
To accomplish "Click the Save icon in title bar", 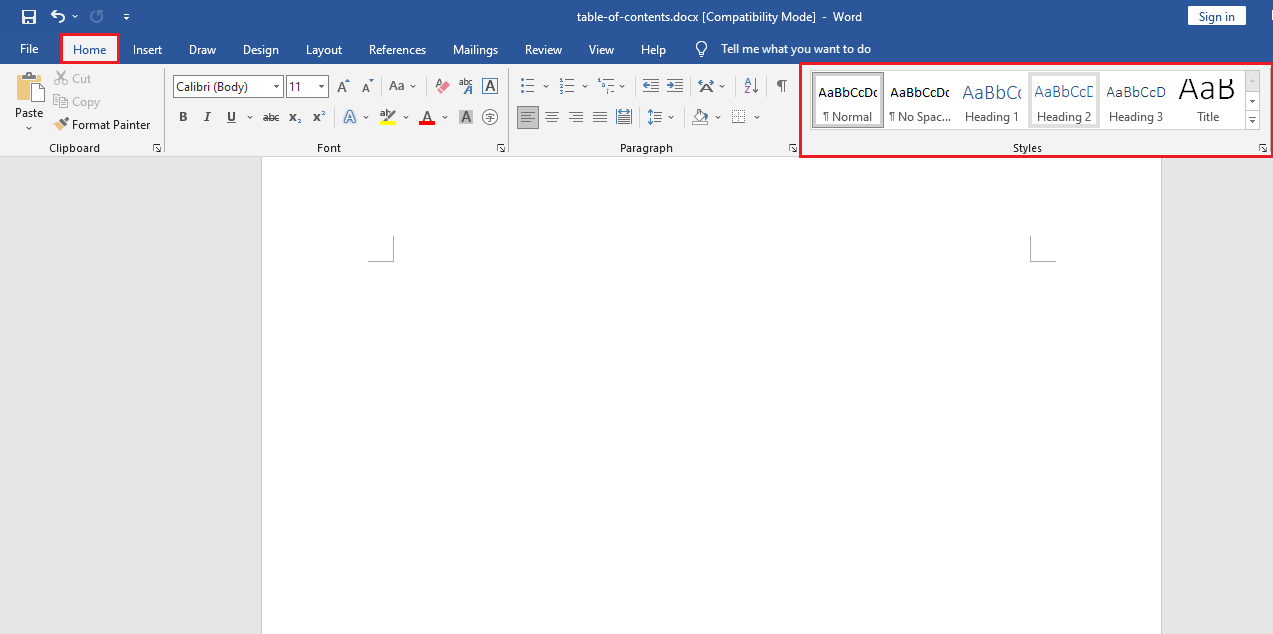I will tap(29, 17).
